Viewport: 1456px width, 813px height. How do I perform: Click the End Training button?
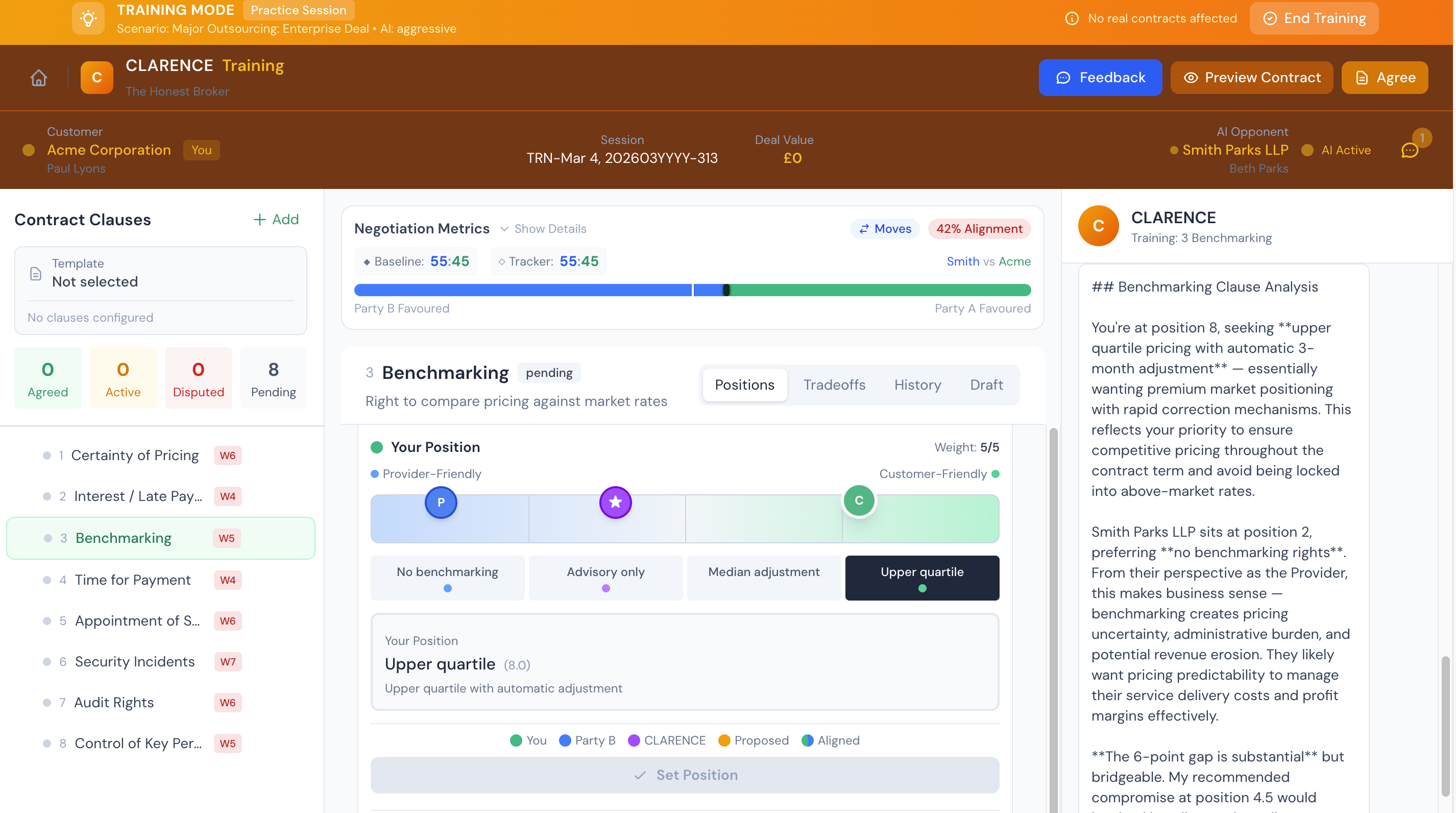tap(1314, 19)
